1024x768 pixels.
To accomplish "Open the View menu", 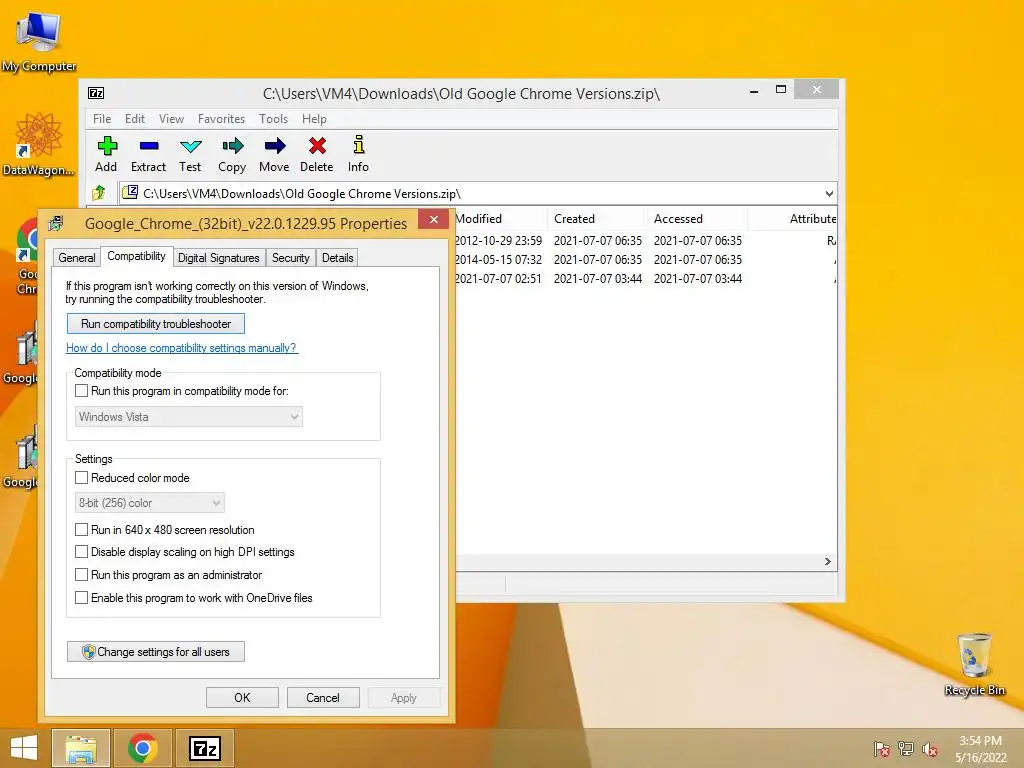I will coord(171,119).
